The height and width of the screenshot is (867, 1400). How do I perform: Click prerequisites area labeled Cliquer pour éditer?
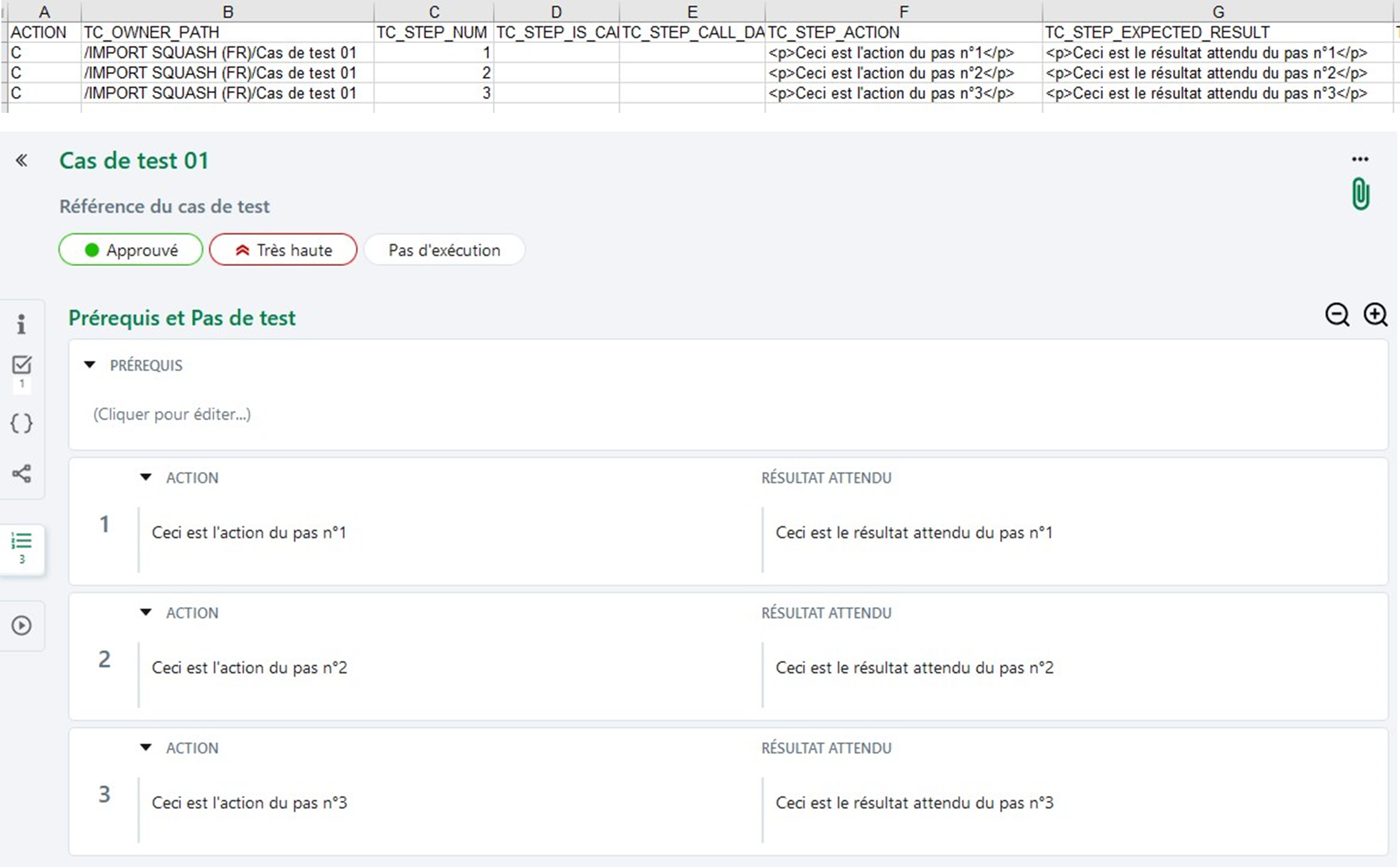[x=171, y=413]
